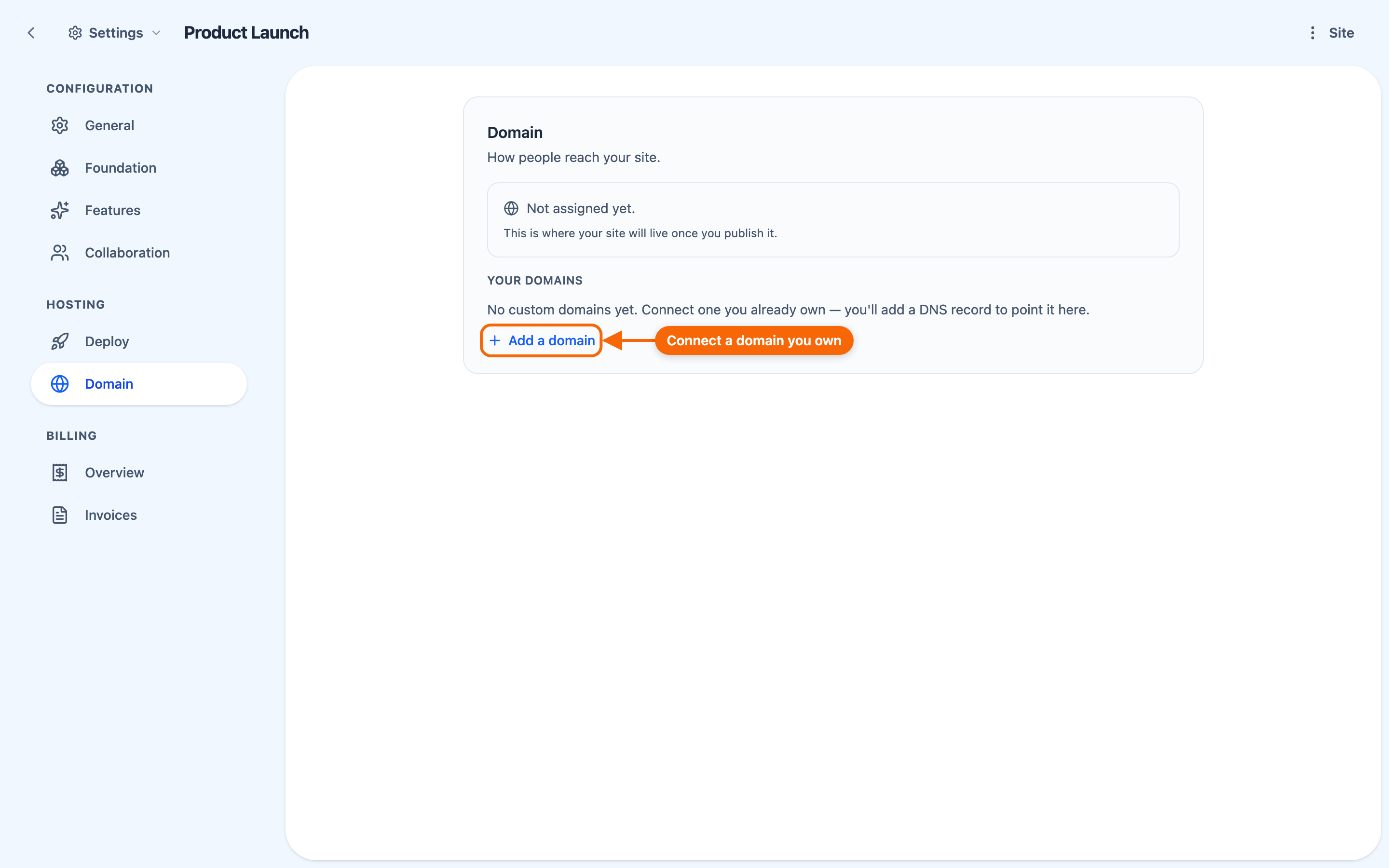Go back using the left chevron arrow
1389x868 pixels.
[31, 33]
